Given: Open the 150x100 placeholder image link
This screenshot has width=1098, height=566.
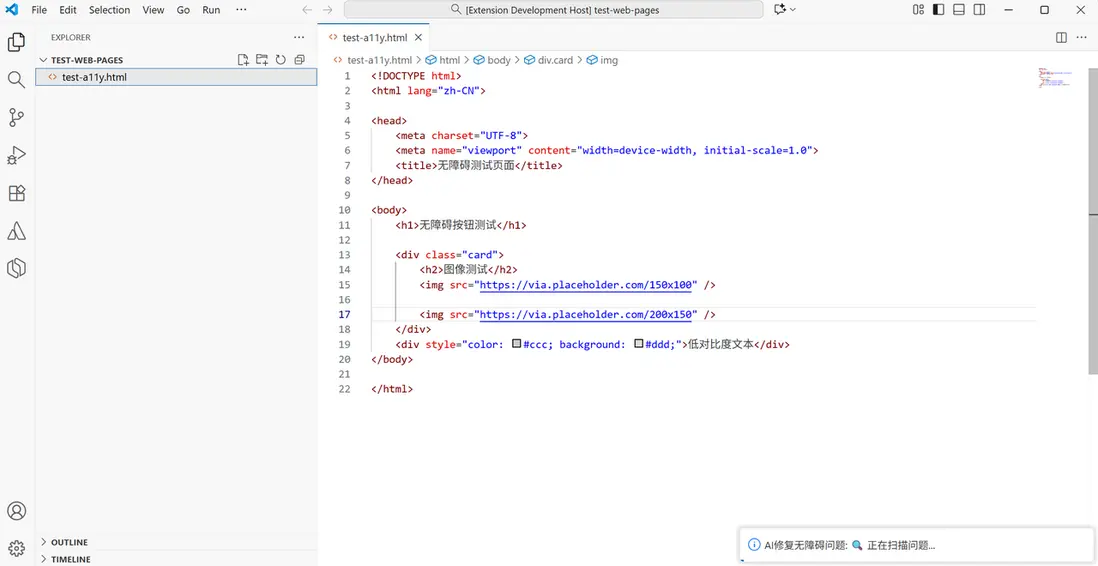Looking at the screenshot, I should [x=586, y=285].
